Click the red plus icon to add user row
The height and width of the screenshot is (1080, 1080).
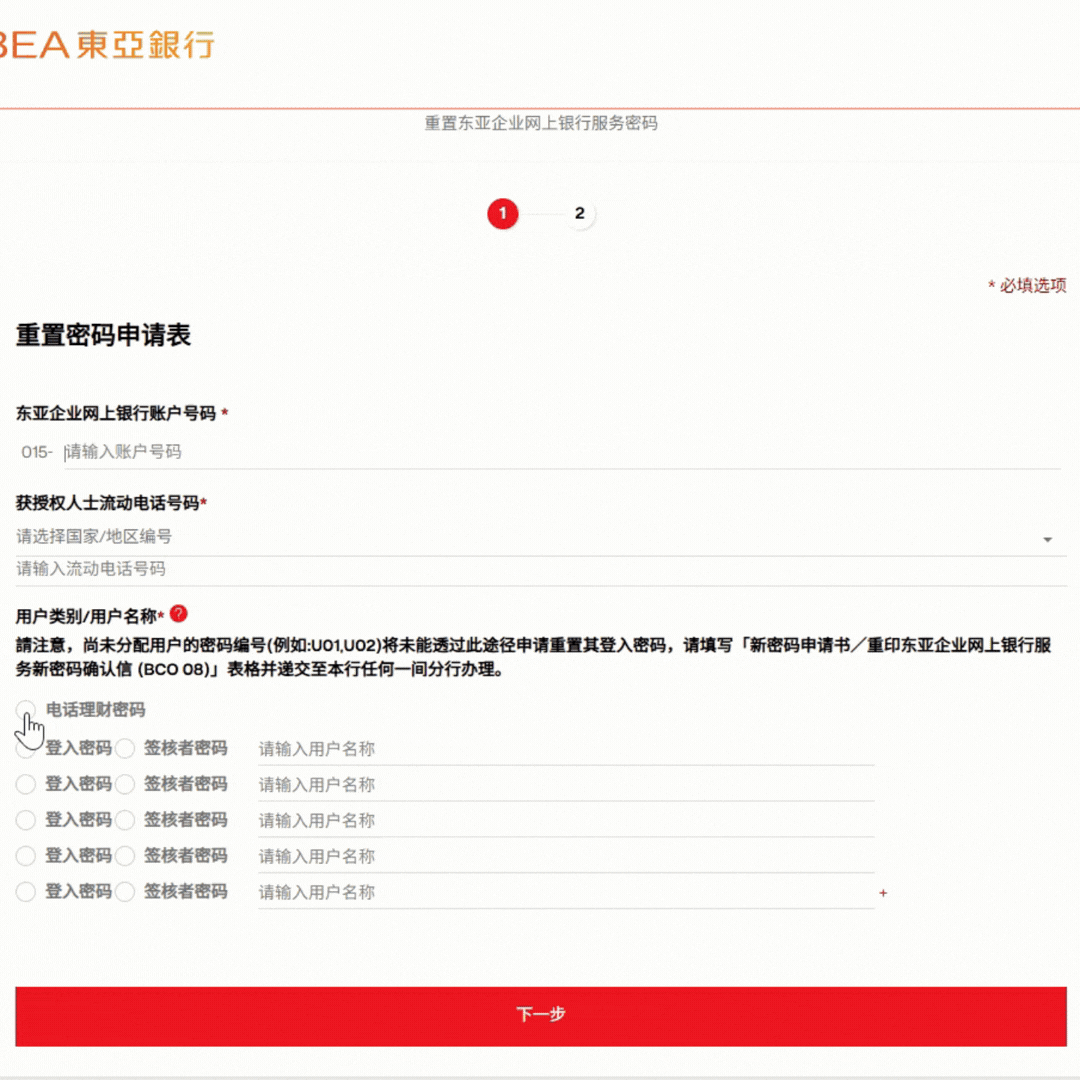(x=883, y=893)
